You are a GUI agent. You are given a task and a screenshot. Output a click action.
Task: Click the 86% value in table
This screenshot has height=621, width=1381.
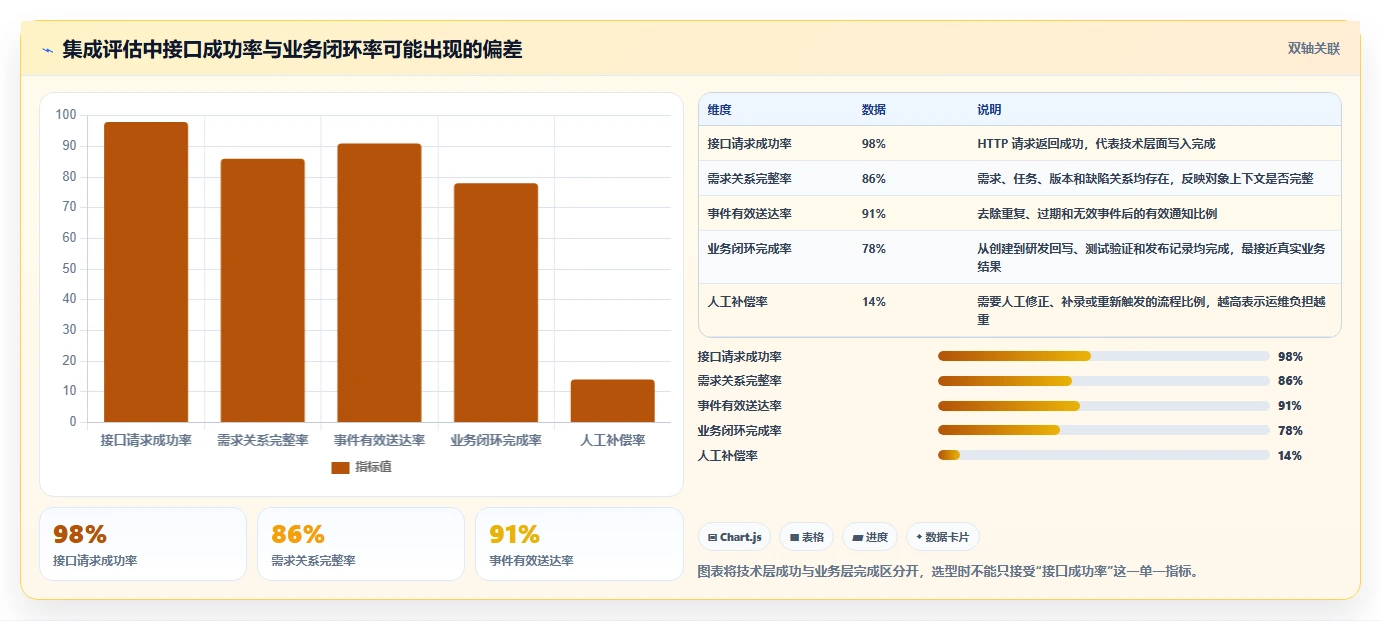point(873,179)
